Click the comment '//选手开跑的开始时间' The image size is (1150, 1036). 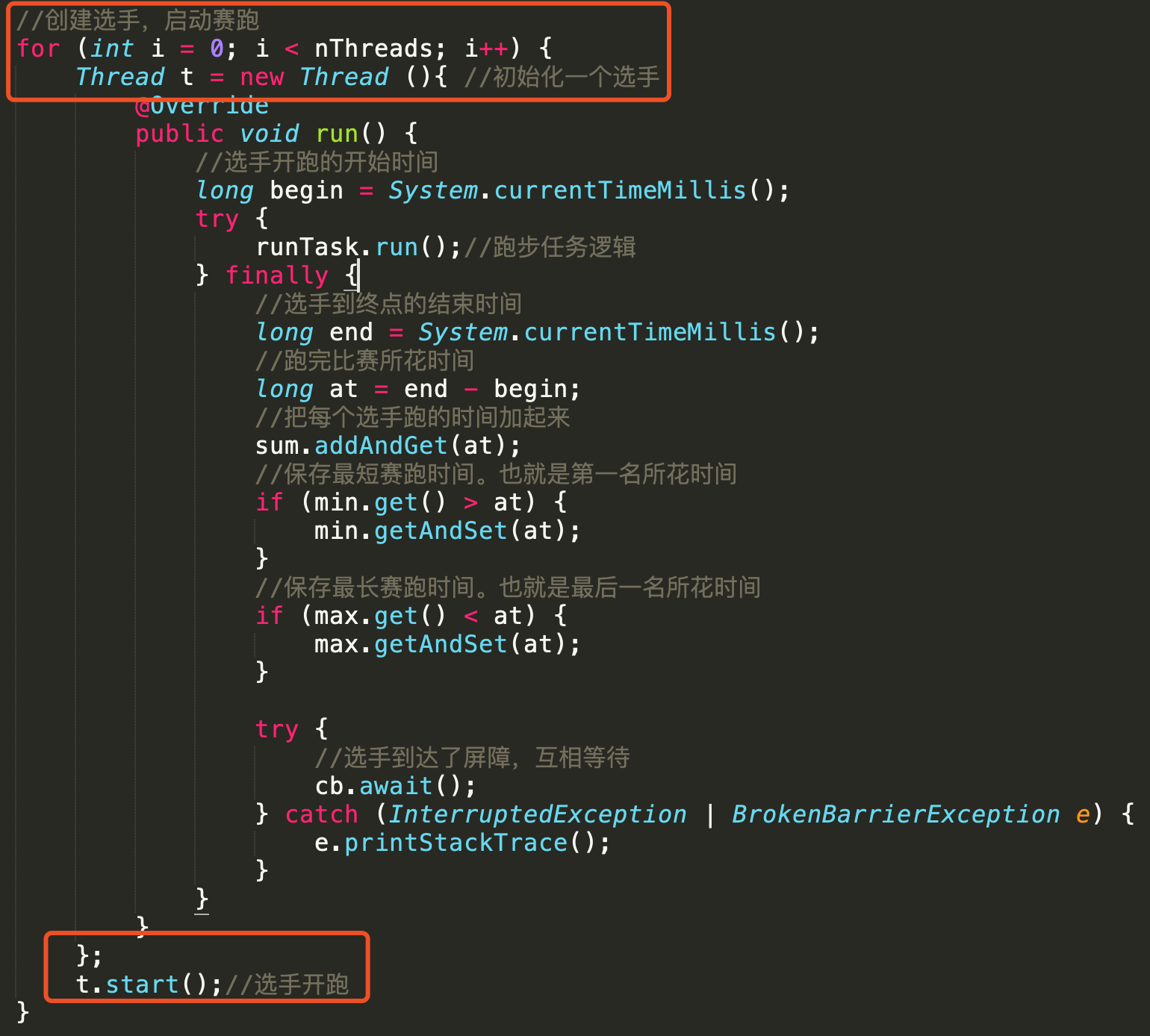[317, 162]
